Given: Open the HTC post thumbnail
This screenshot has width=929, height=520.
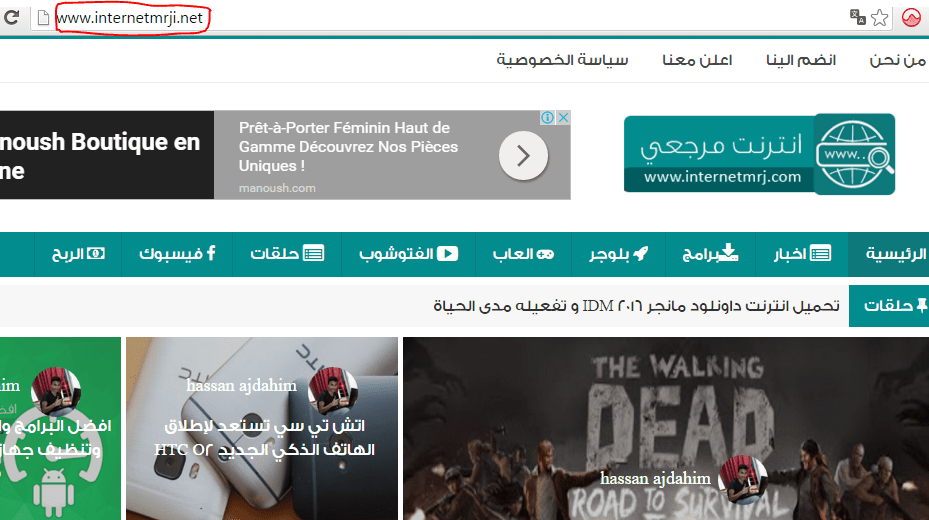Looking at the screenshot, I should [262, 429].
